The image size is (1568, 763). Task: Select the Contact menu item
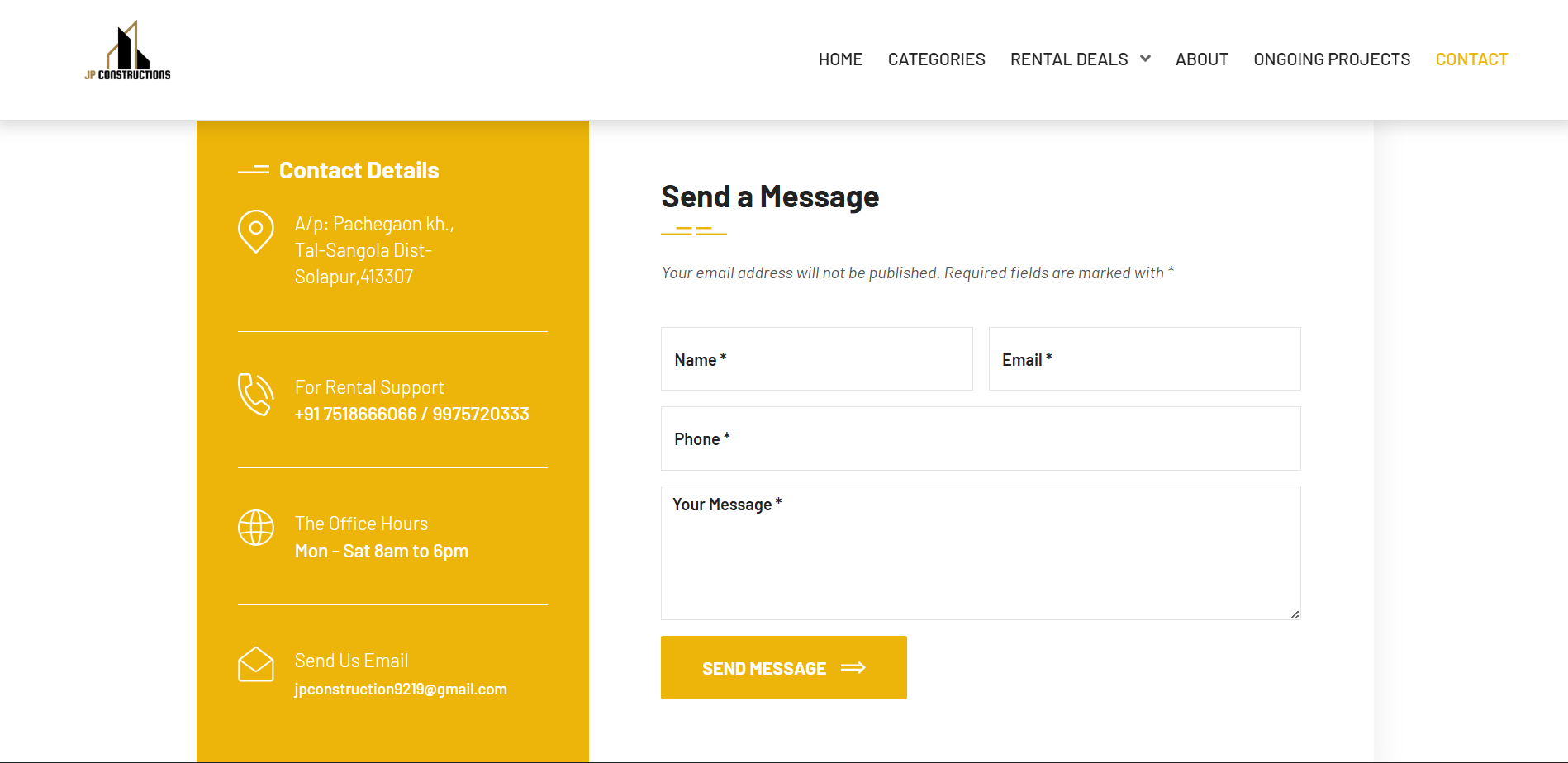pos(1471,59)
